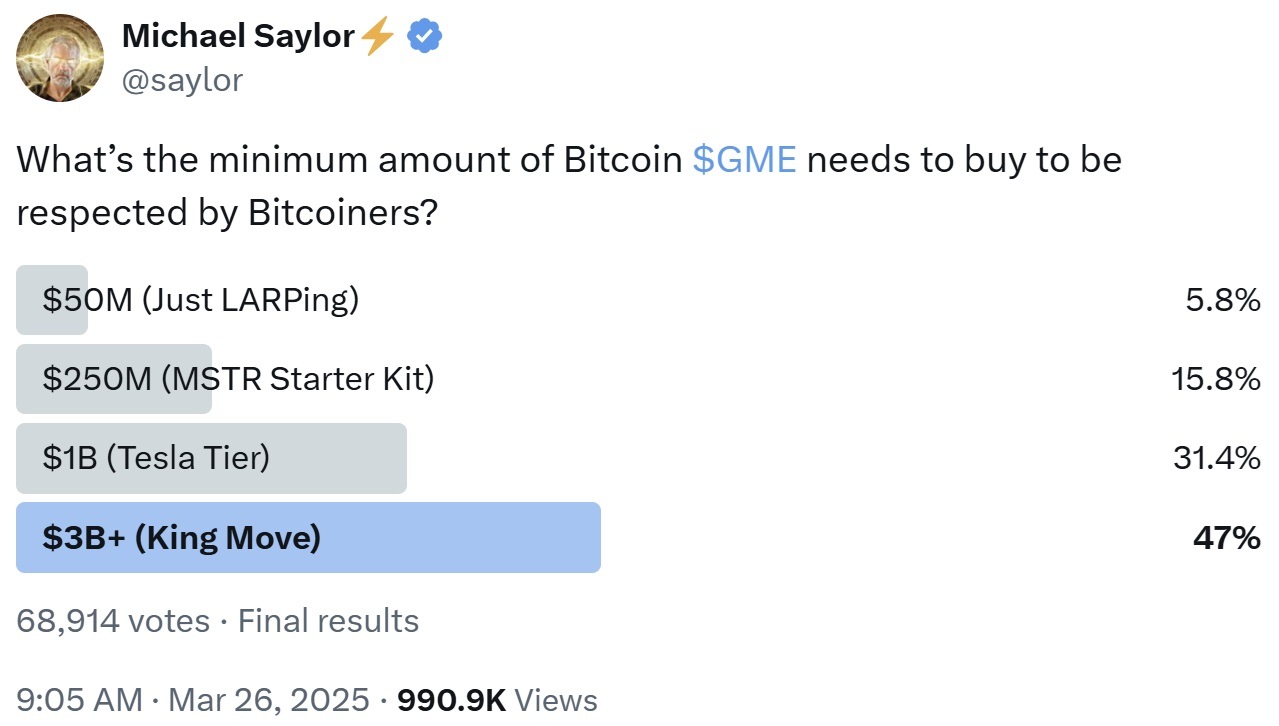This screenshot has width=1279, height=726.
Task: Pick the $3B+ (King Move) poll option
Action: coord(182,538)
